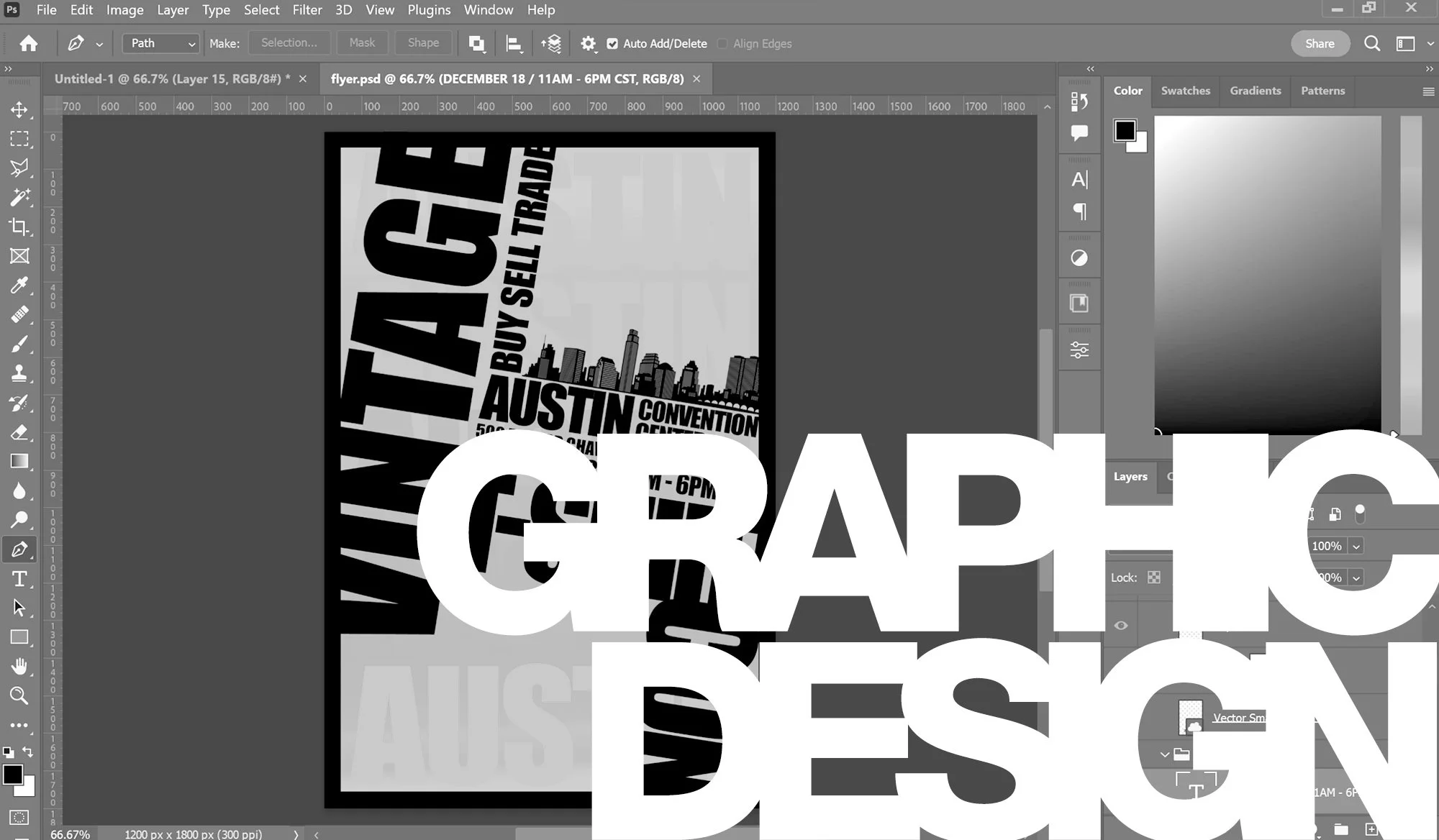Open the Filter menu
The height and width of the screenshot is (840, 1439).
(307, 10)
